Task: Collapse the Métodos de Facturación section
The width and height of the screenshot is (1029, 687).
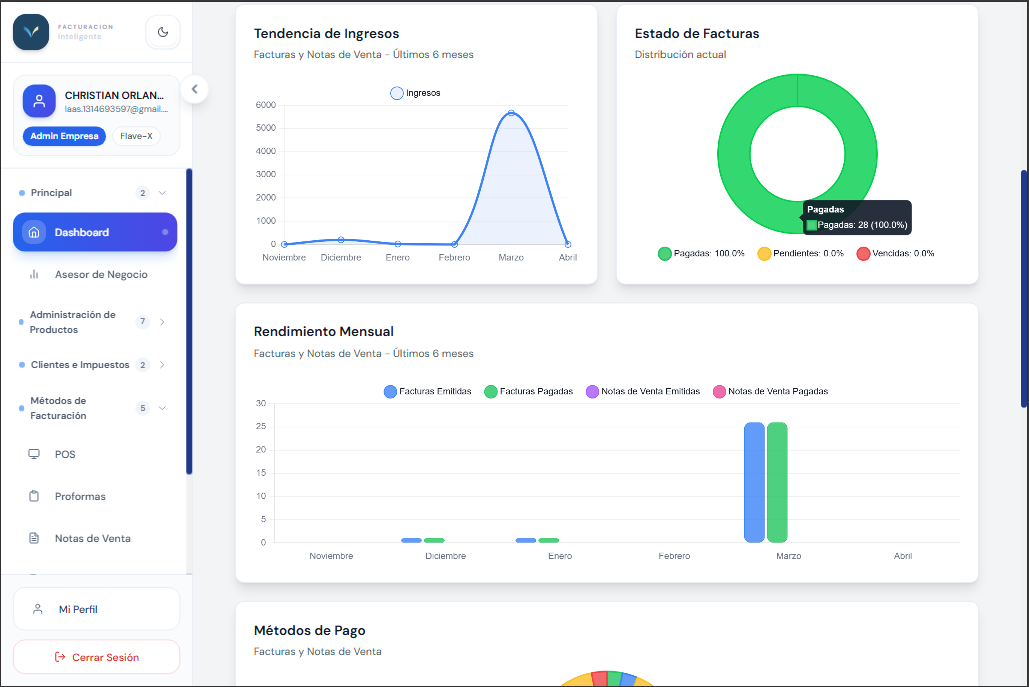Action: [162, 408]
